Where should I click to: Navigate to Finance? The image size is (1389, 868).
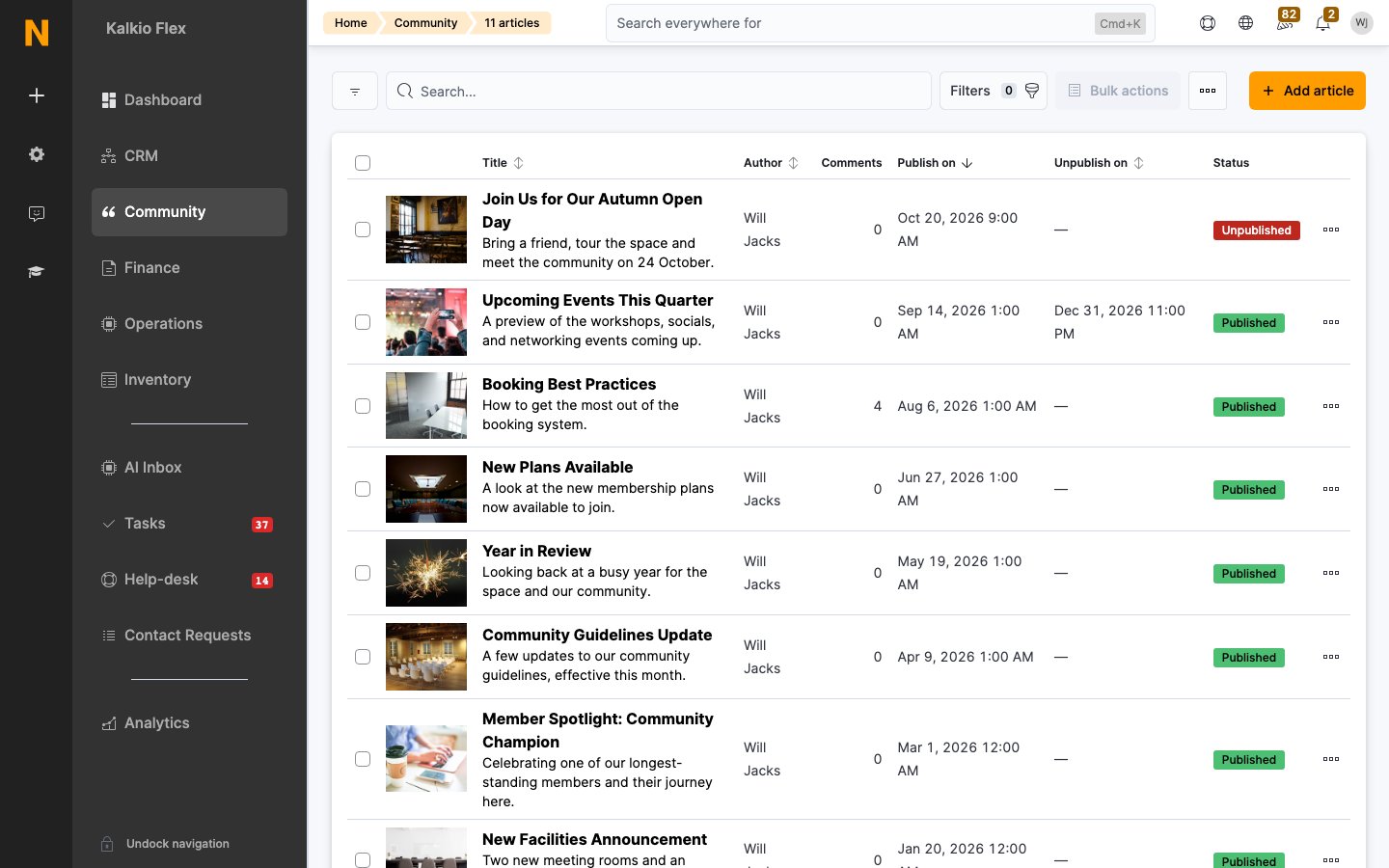pyautogui.click(x=189, y=268)
